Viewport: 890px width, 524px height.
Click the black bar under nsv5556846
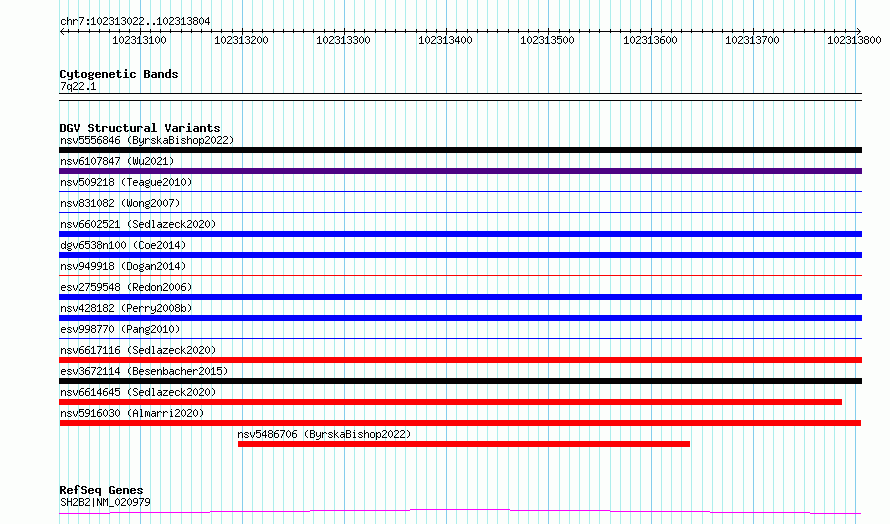click(x=460, y=150)
